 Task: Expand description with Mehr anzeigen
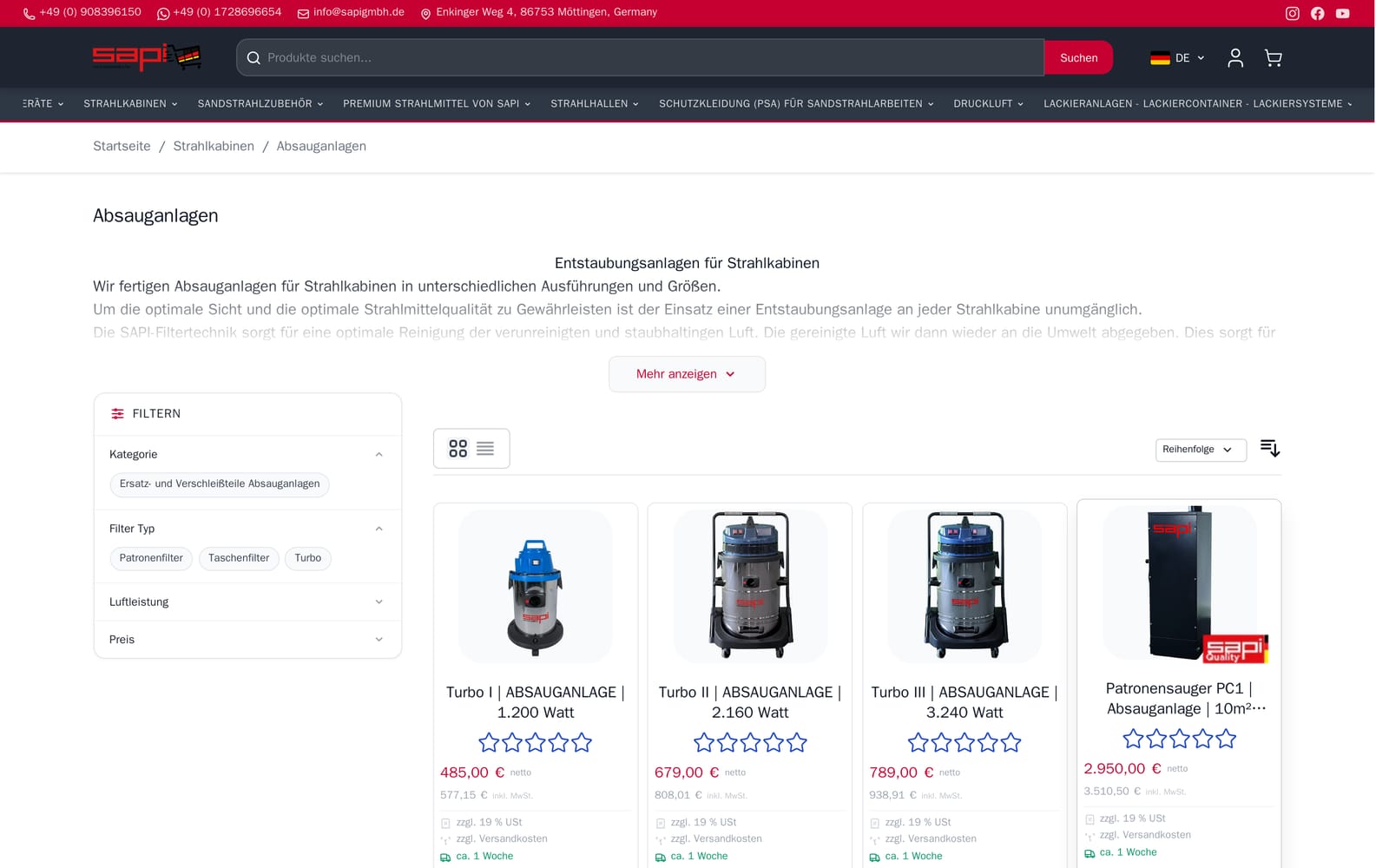(x=687, y=374)
